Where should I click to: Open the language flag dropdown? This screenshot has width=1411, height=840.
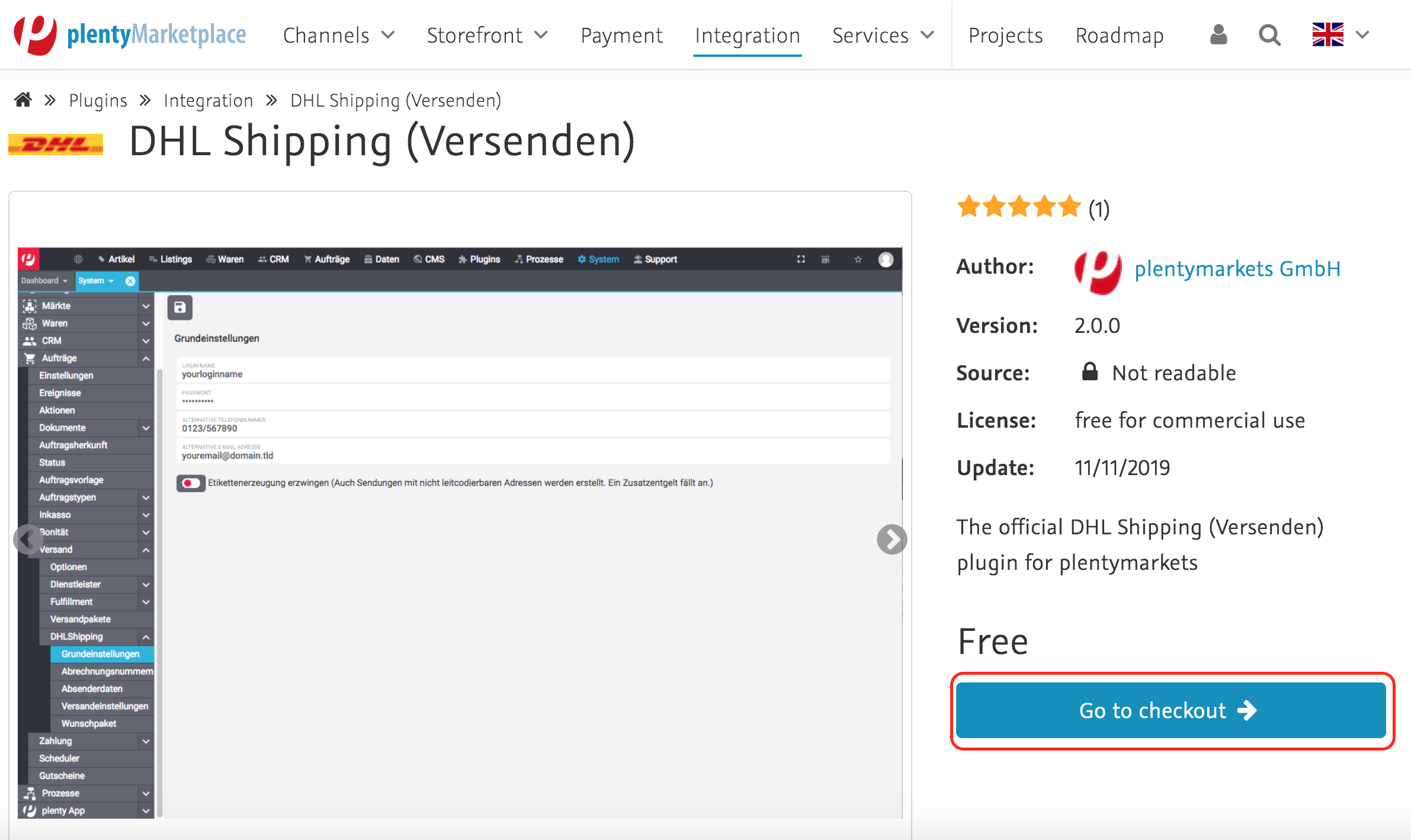point(1340,35)
